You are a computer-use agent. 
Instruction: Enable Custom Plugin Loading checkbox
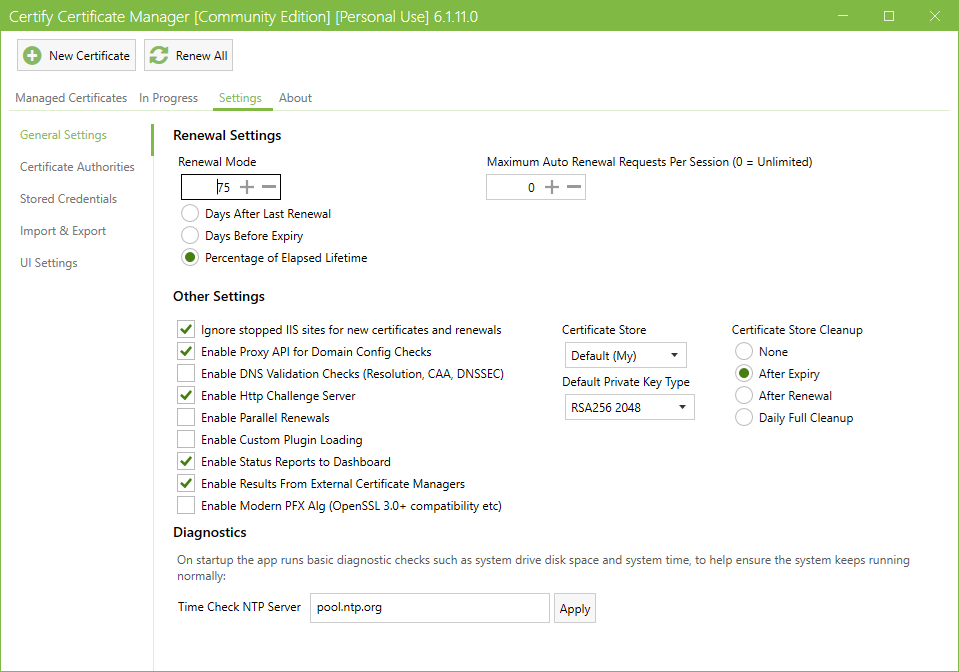coord(186,440)
